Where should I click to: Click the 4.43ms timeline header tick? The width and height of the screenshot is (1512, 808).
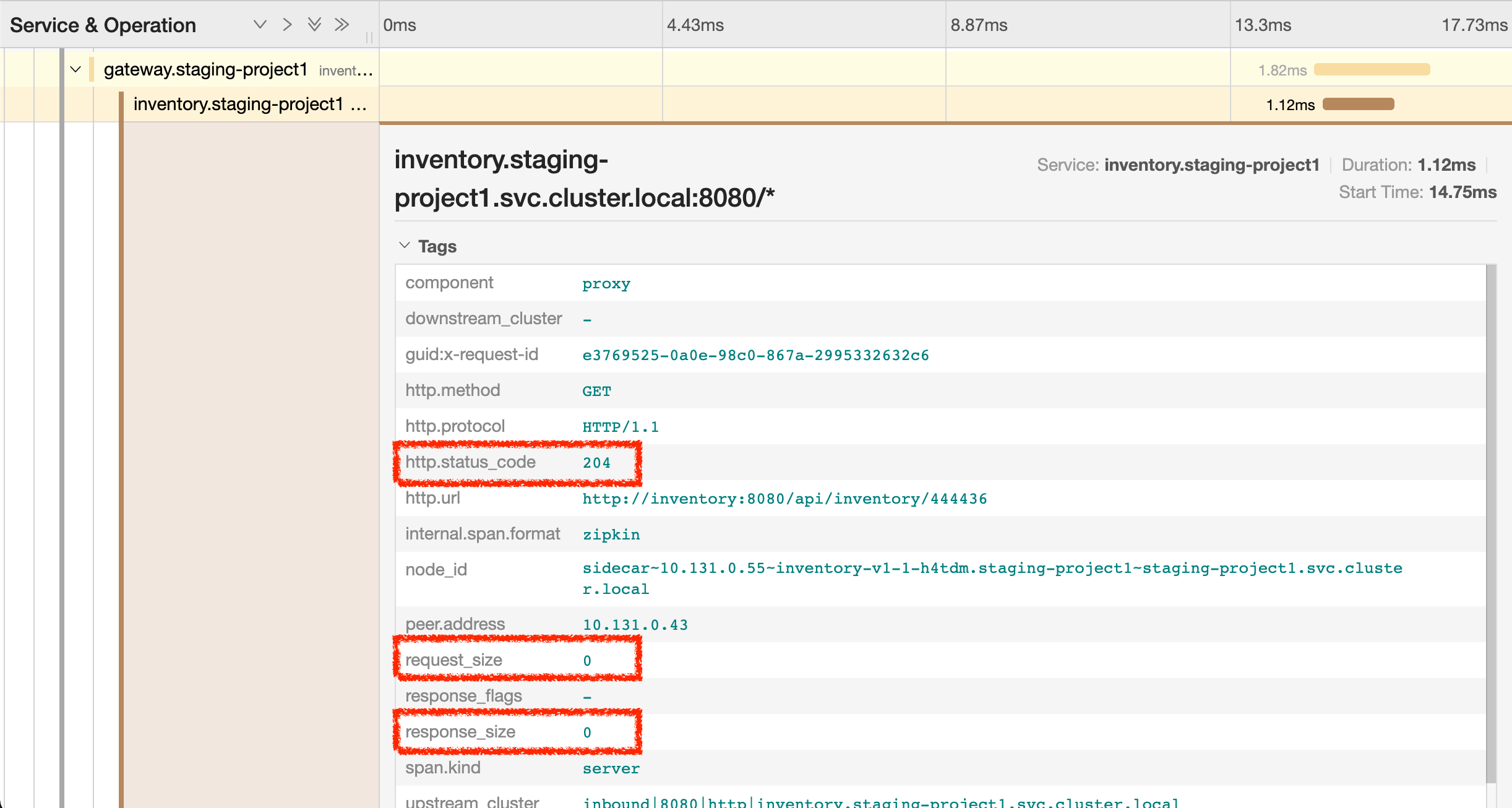pos(695,25)
